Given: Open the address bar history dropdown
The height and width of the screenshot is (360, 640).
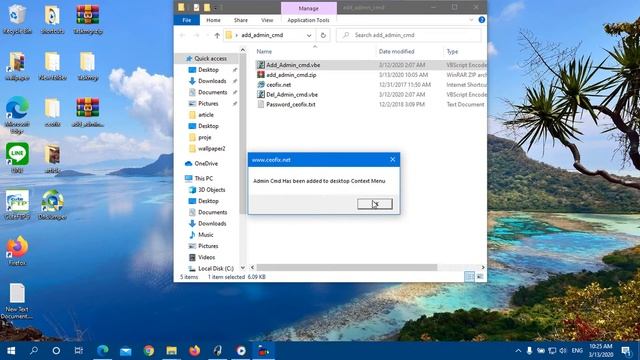Looking at the screenshot, I should coord(309,36).
